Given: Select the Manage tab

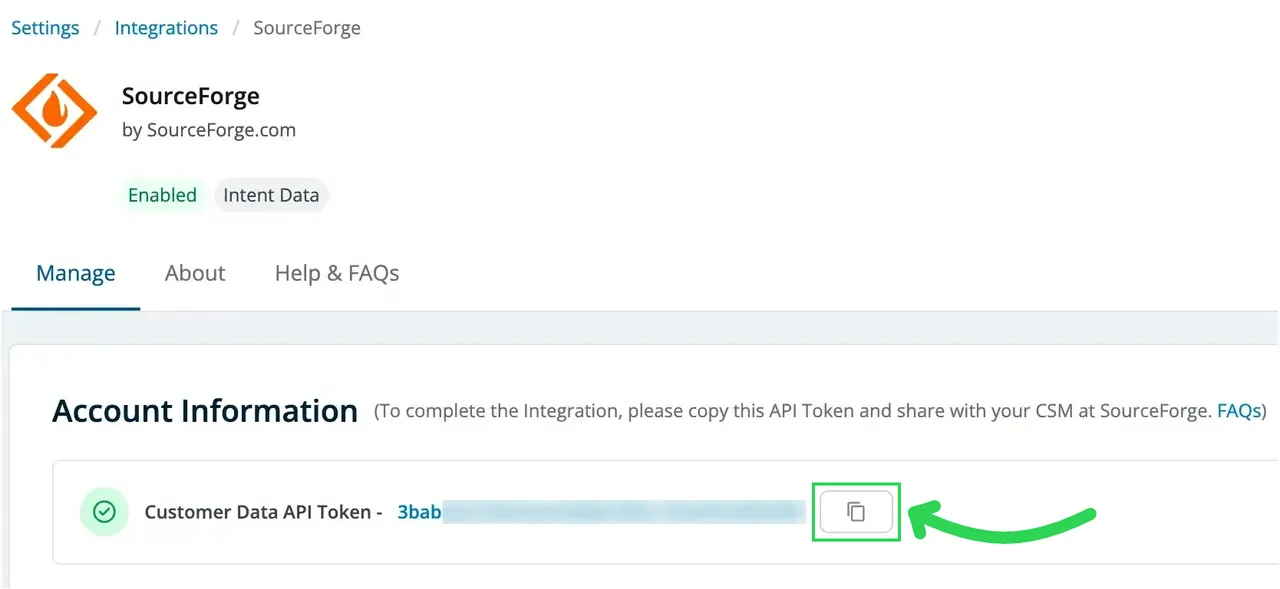Looking at the screenshot, I should [x=75, y=272].
